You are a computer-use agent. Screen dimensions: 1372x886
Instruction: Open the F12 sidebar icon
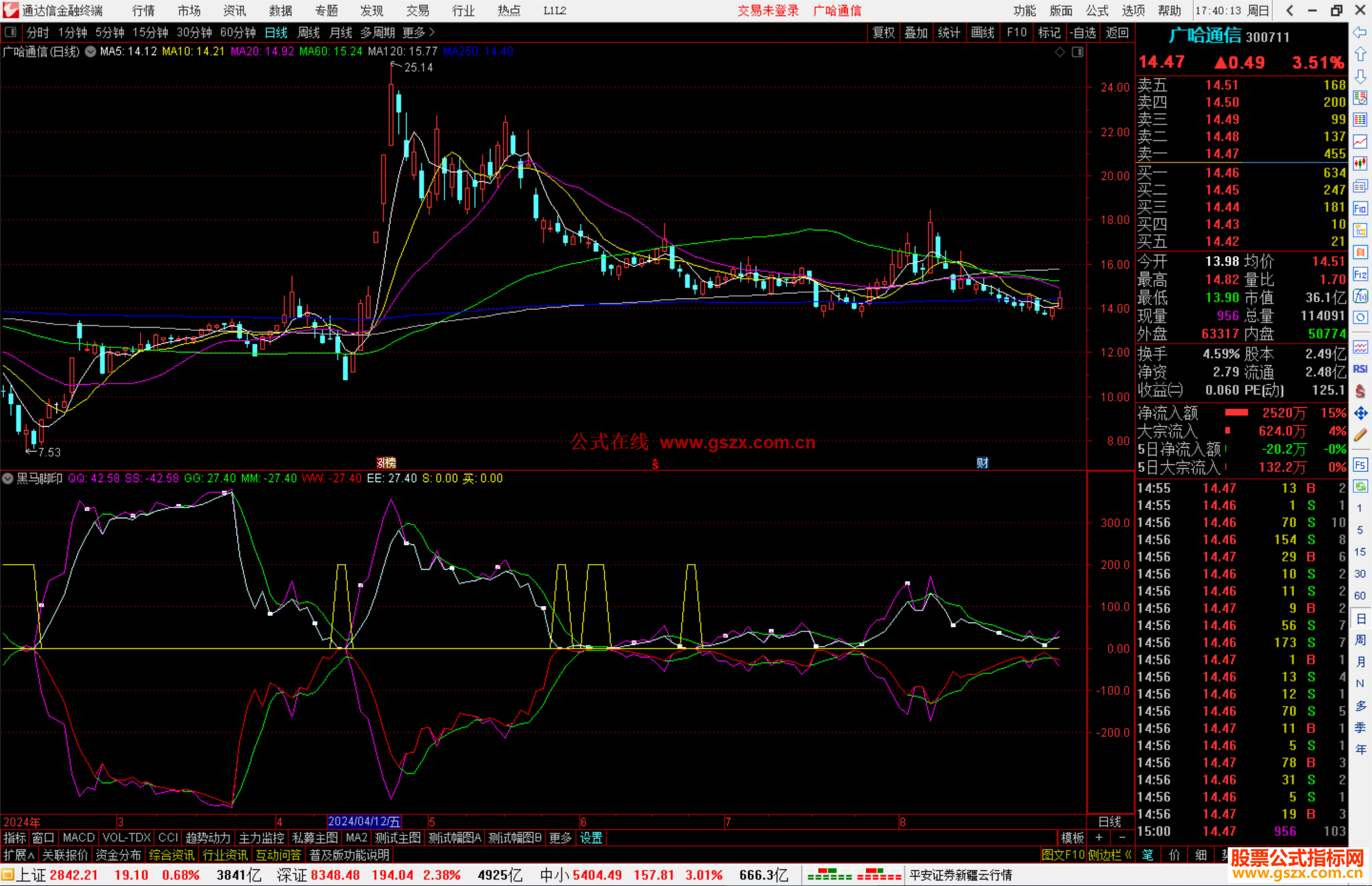tap(1360, 274)
